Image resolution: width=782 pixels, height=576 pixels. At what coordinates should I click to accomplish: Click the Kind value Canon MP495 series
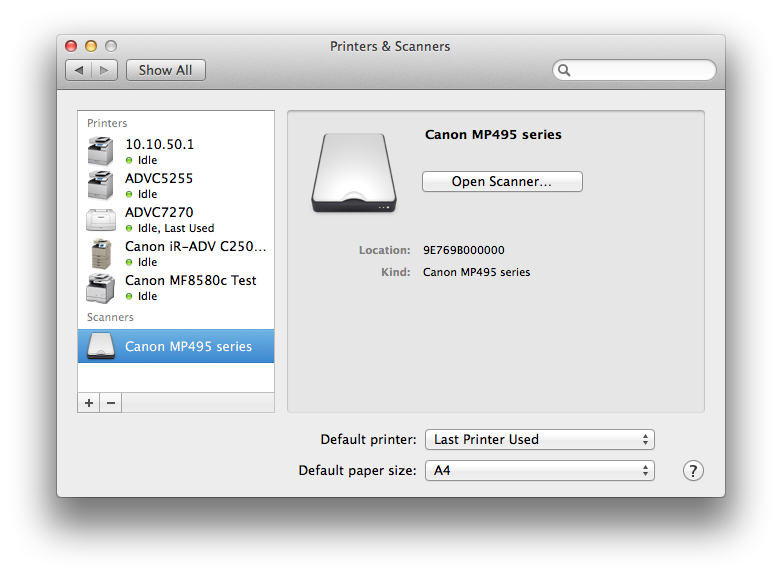tap(476, 272)
